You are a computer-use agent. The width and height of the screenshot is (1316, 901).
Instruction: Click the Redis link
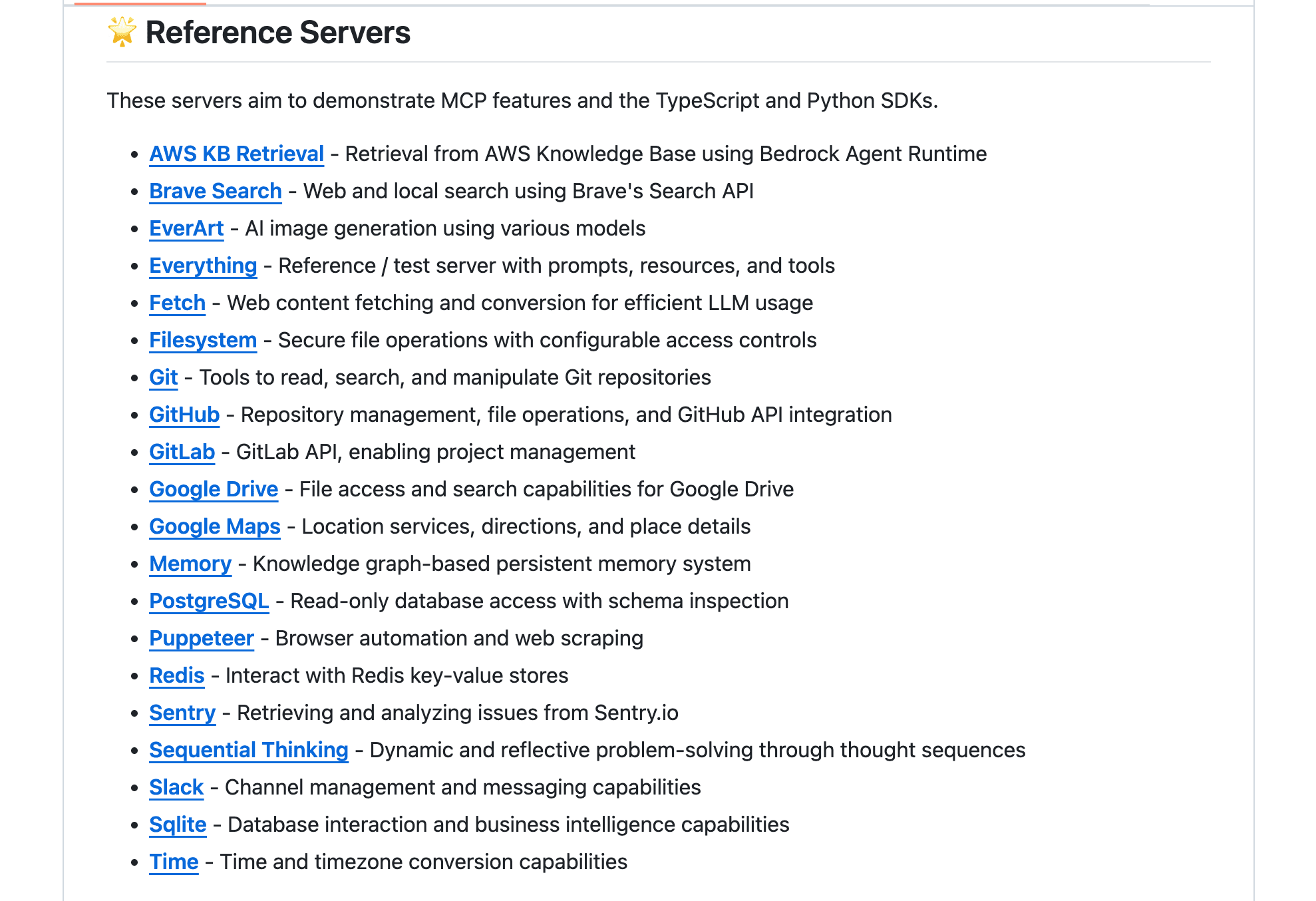[x=176, y=675]
